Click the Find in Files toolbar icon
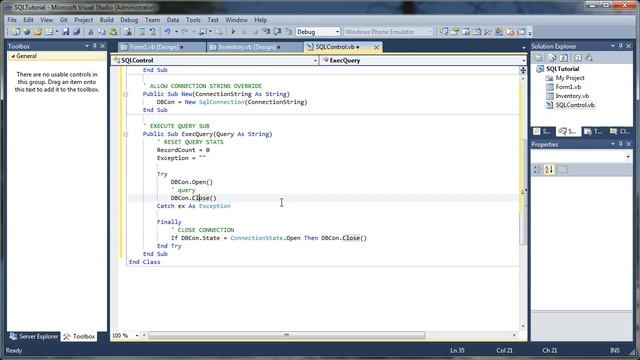The image size is (640, 360). (128, 32)
